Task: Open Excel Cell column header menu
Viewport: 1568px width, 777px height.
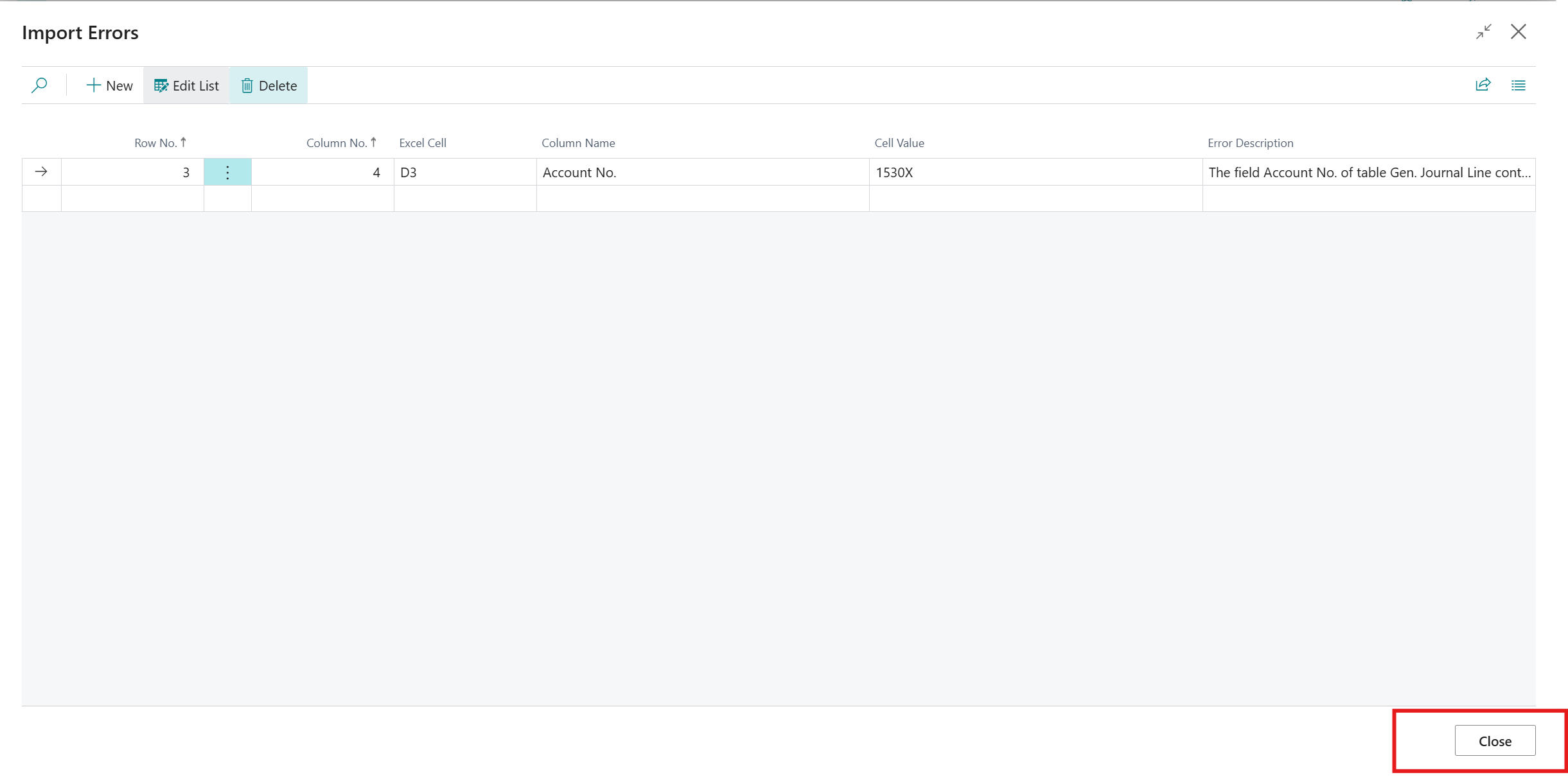Action: (422, 143)
